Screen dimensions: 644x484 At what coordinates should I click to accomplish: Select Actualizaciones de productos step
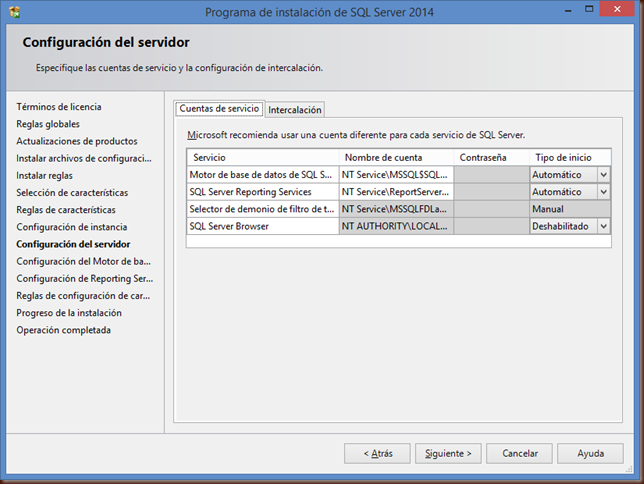point(77,141)
